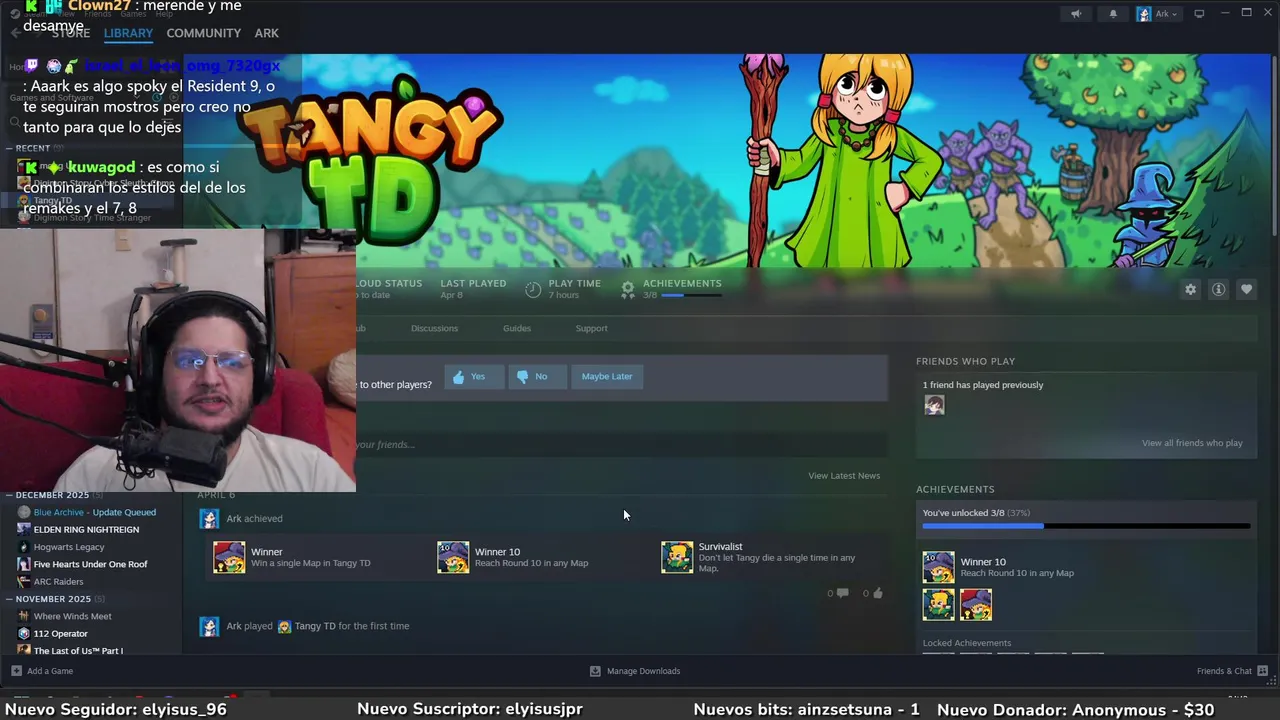Click the Ark avatar beside 'Ark achieved'
The image size is (1280, 720).
(209, 518)
